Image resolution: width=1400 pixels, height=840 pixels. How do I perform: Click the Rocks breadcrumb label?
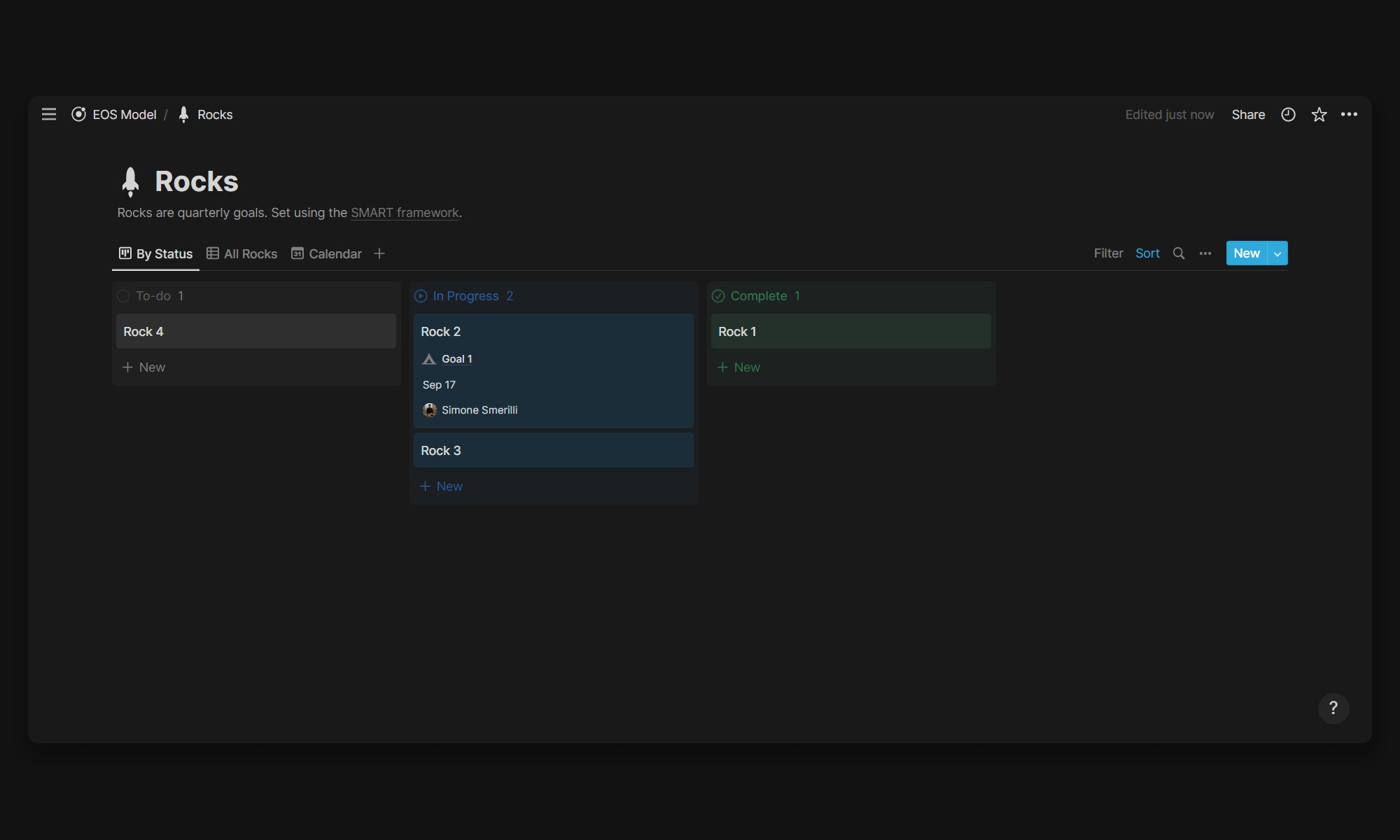pyautogui.click(x=215, y=114)
